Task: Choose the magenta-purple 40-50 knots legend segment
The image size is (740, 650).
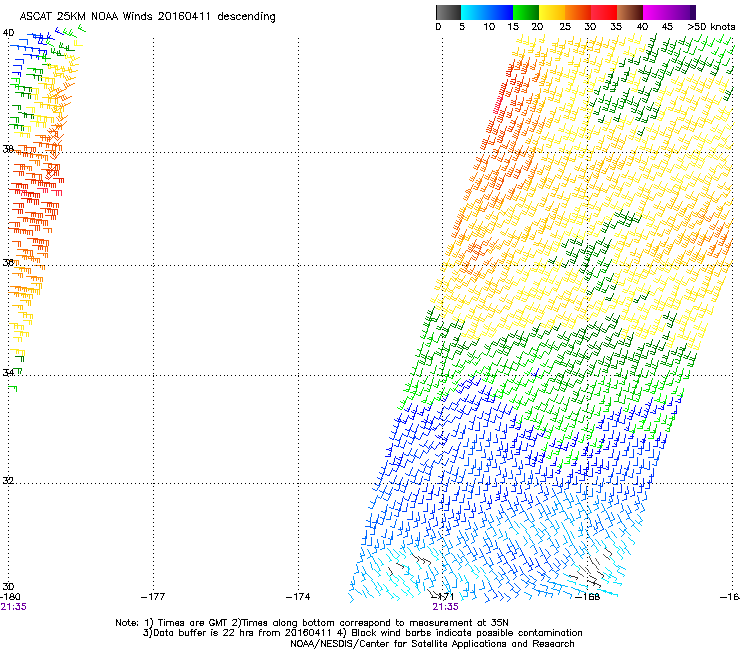Action: click(x=669, y=12)
